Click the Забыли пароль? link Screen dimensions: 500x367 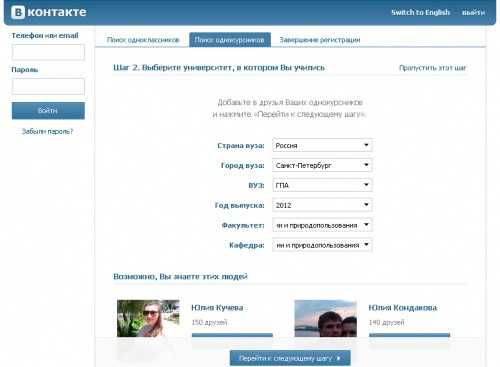pos(47,131)
